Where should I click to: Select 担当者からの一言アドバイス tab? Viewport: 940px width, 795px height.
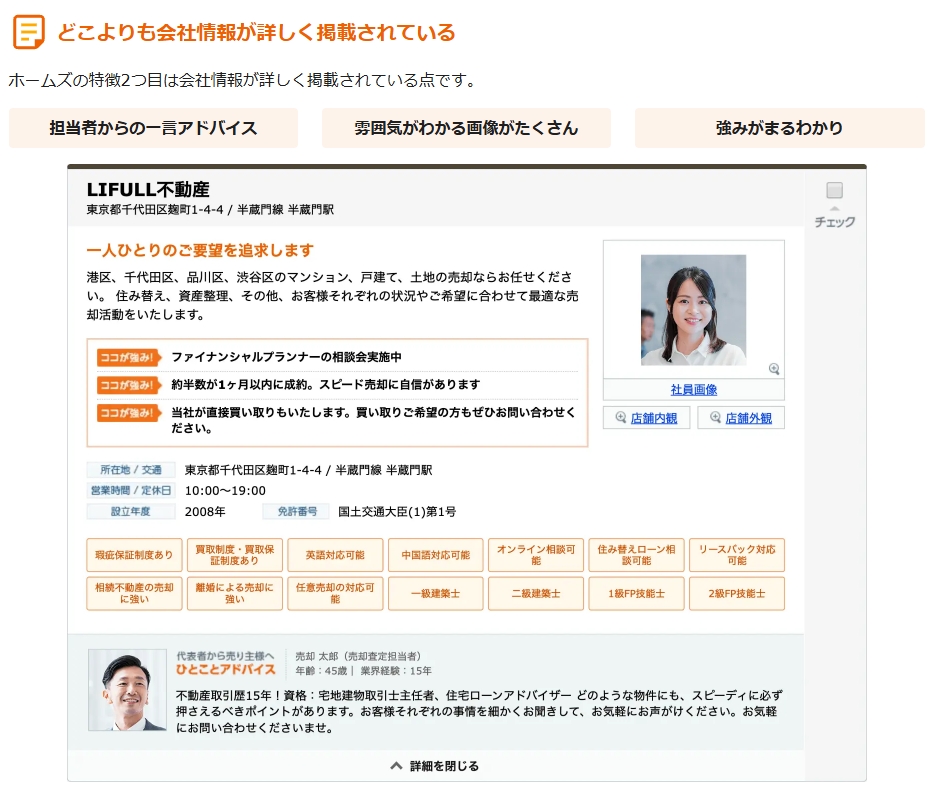(153, 128)
